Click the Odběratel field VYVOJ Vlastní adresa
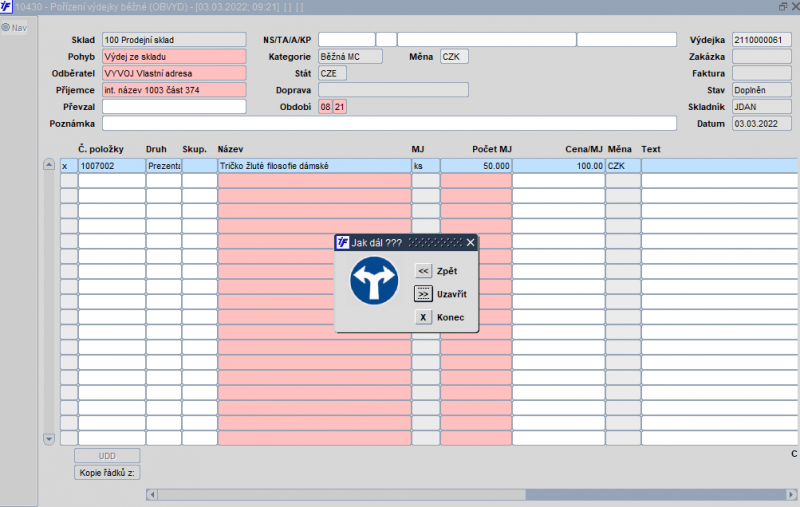800x507 pixels. tap(174, 73)
